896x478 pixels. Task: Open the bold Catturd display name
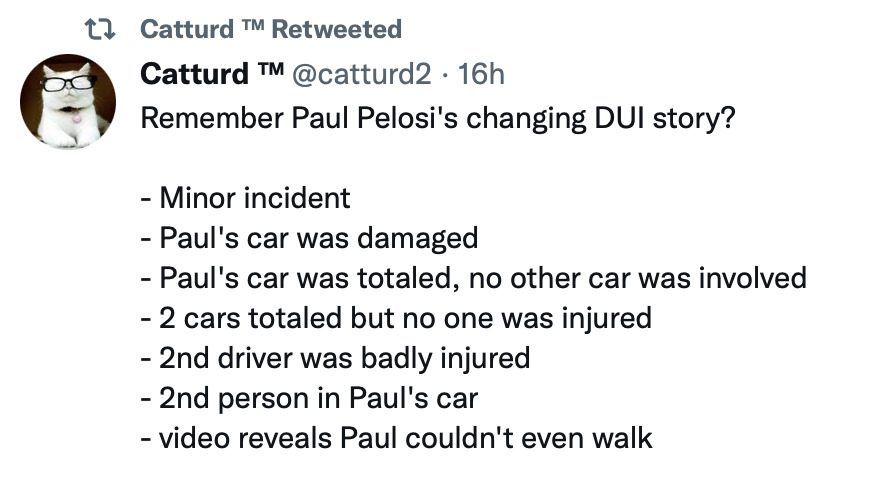(196, 74)
